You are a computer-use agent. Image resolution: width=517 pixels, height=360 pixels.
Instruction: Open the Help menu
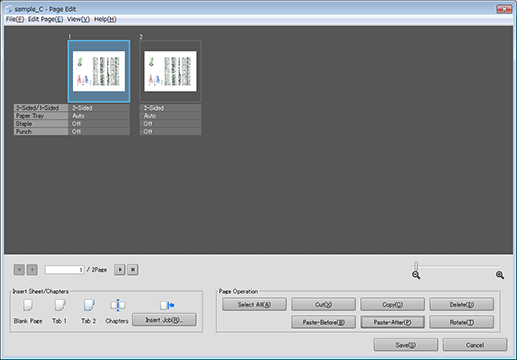pos(105,19)
